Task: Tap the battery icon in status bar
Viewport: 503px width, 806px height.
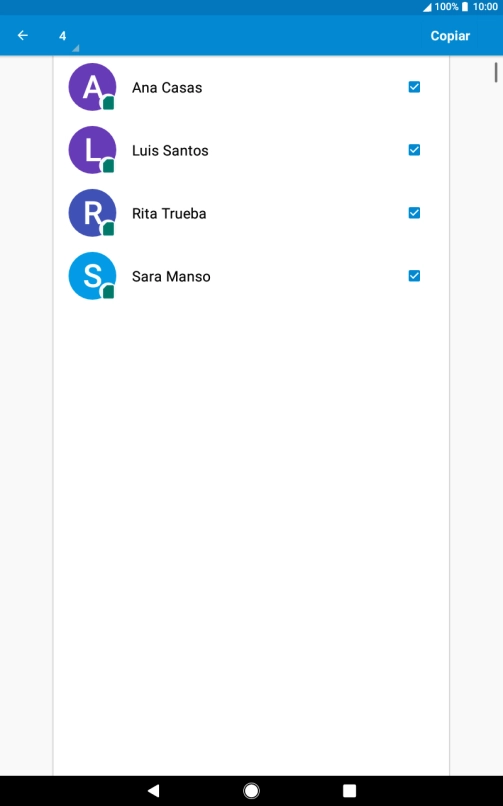Action: [x=464, y=7]
